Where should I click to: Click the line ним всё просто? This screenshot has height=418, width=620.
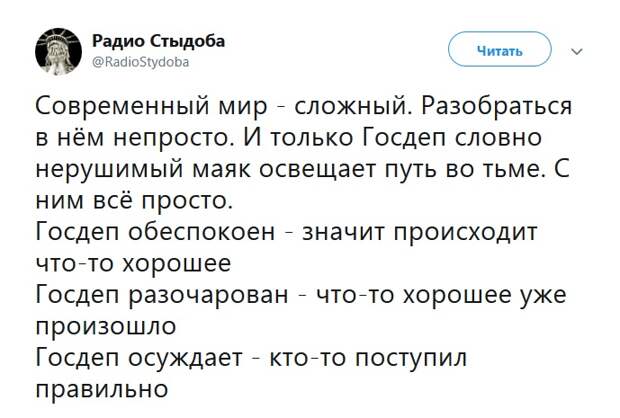click(x=134, y=201)
